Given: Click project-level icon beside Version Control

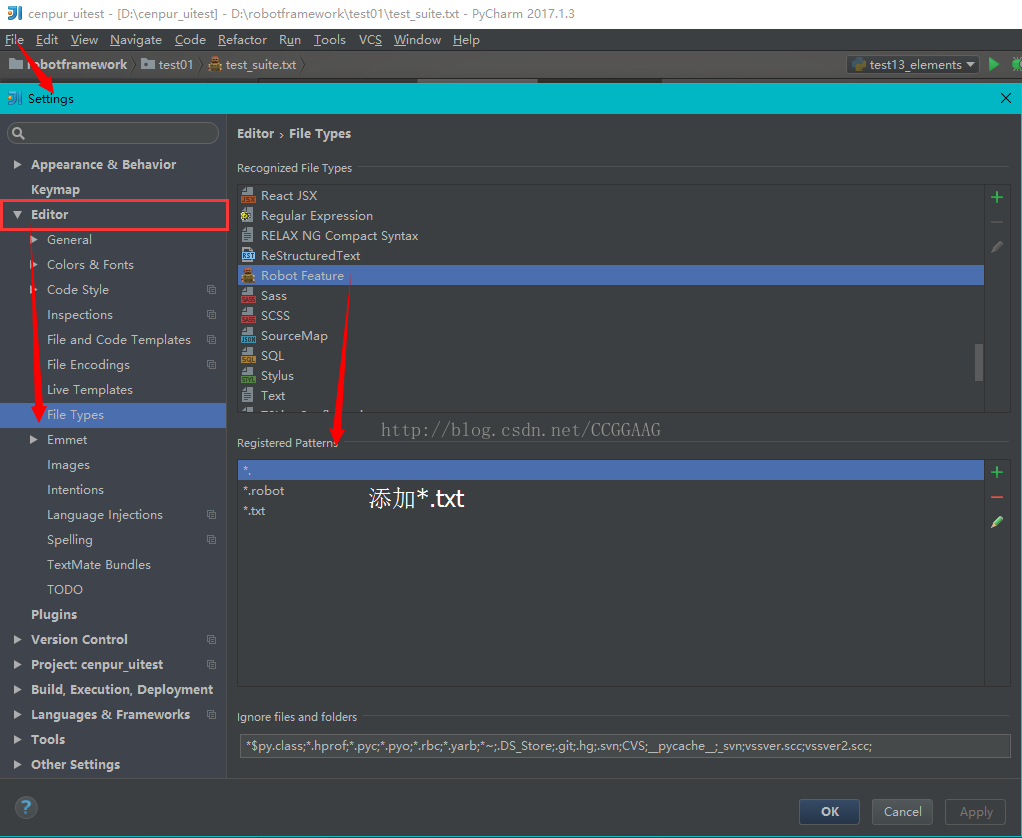Looking at the screenshot, I should [211, 639].
